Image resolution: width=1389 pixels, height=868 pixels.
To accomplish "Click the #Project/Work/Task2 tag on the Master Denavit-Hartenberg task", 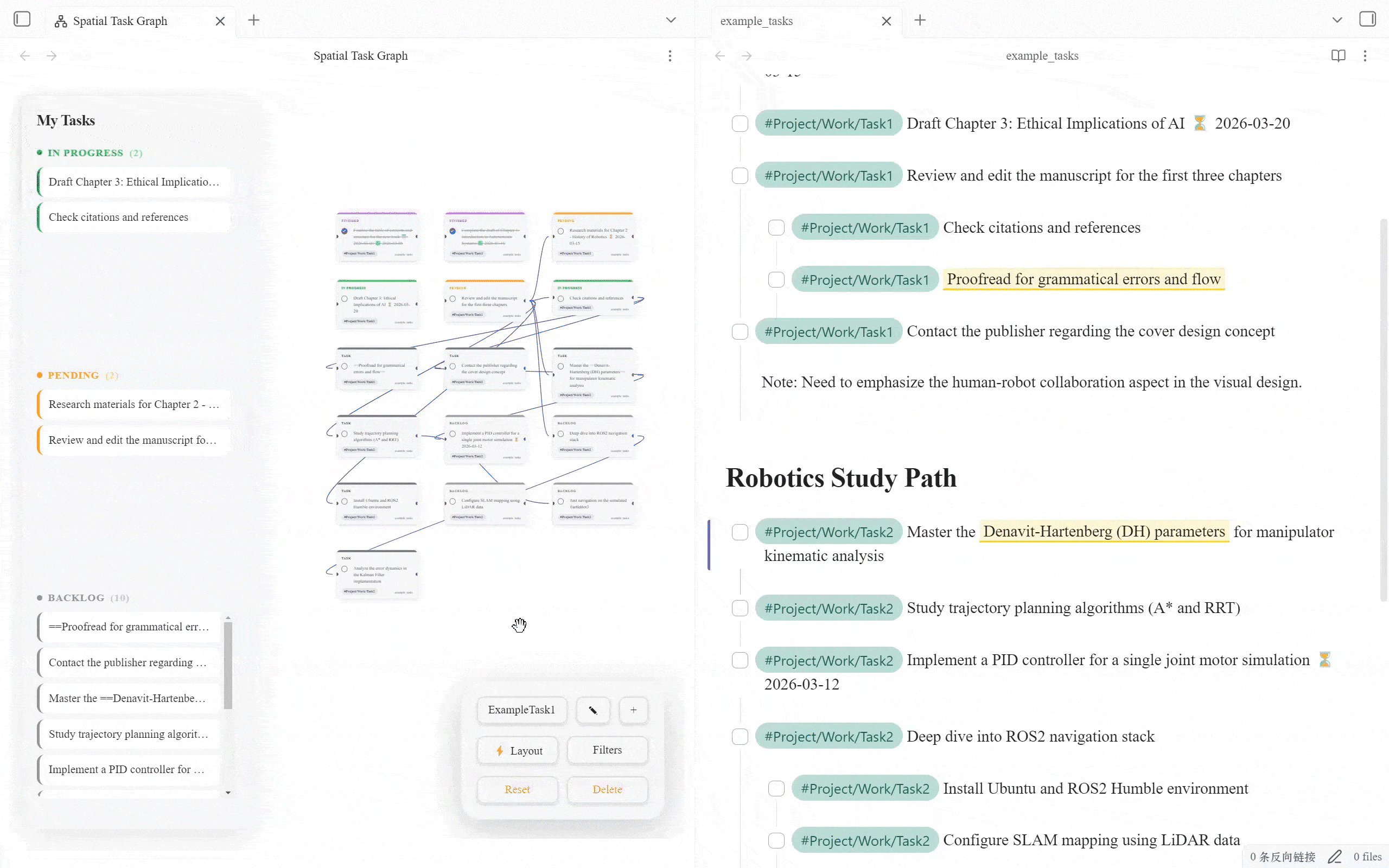I will [828, 532].
